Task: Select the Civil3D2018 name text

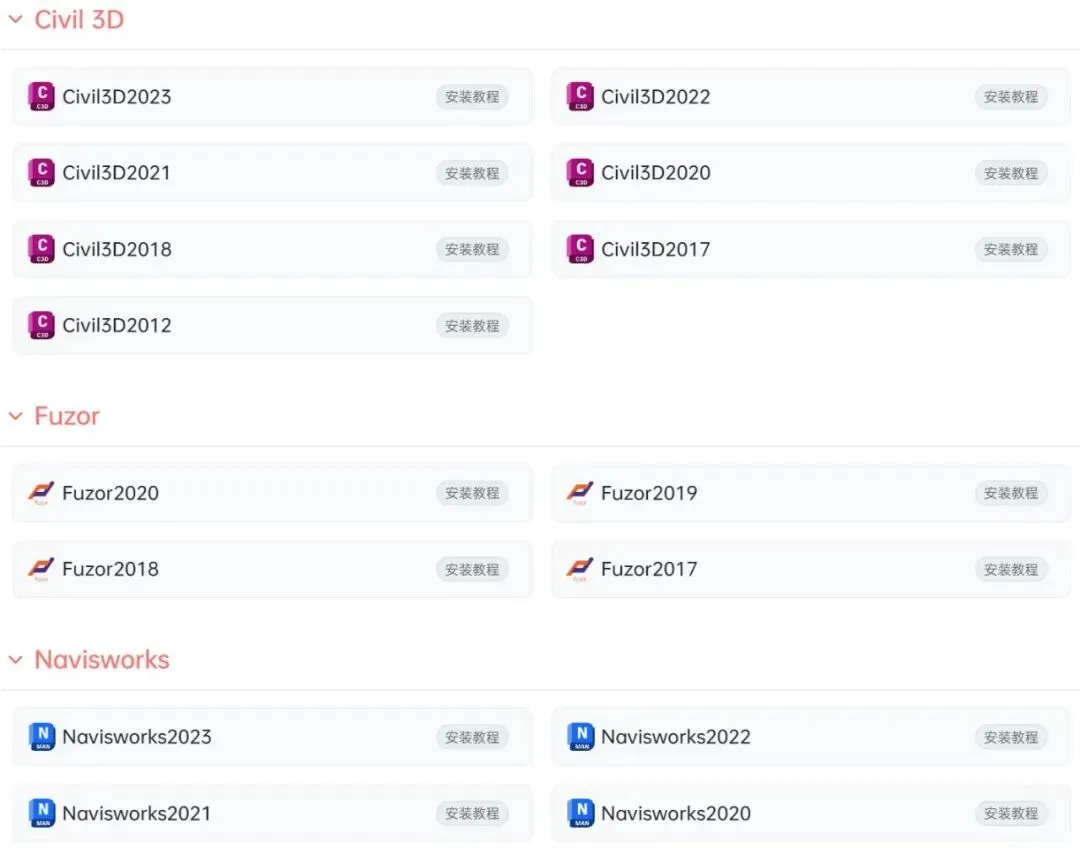Action: pyautogui.click(x=116, y=249)
